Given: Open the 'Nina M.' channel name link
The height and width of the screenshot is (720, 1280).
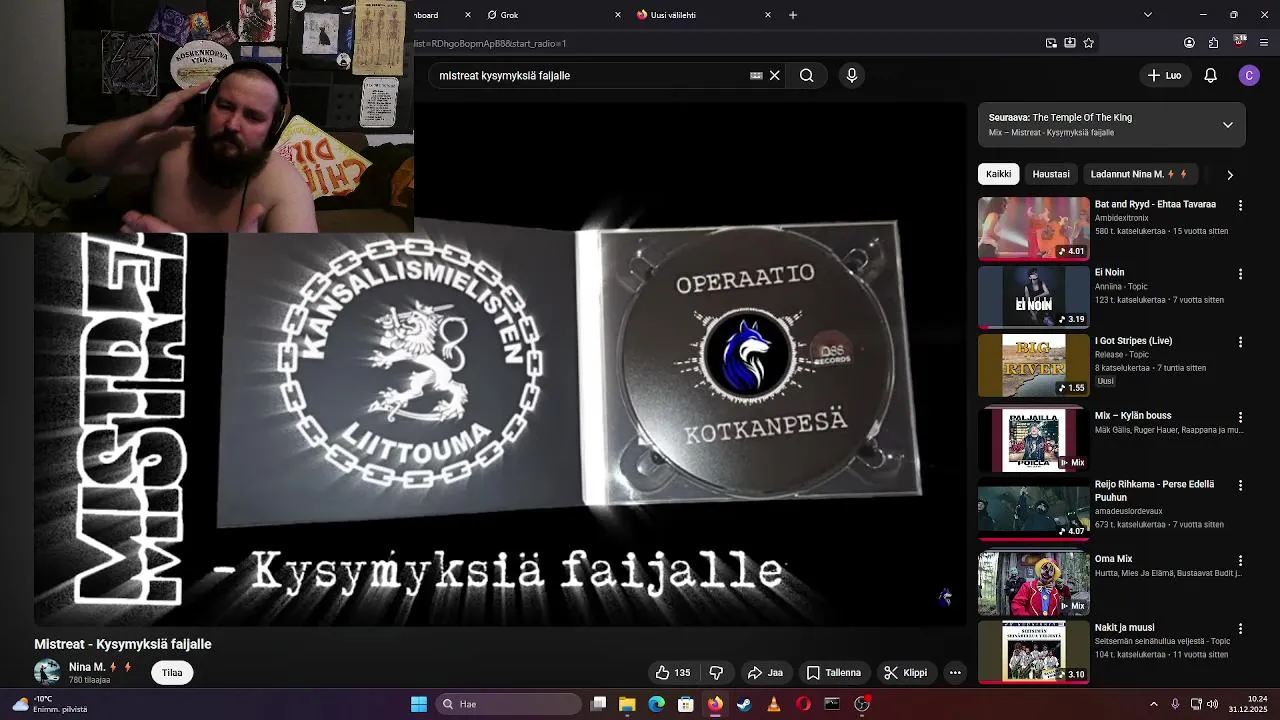Looking at the screenshot, I should [87, 667].
